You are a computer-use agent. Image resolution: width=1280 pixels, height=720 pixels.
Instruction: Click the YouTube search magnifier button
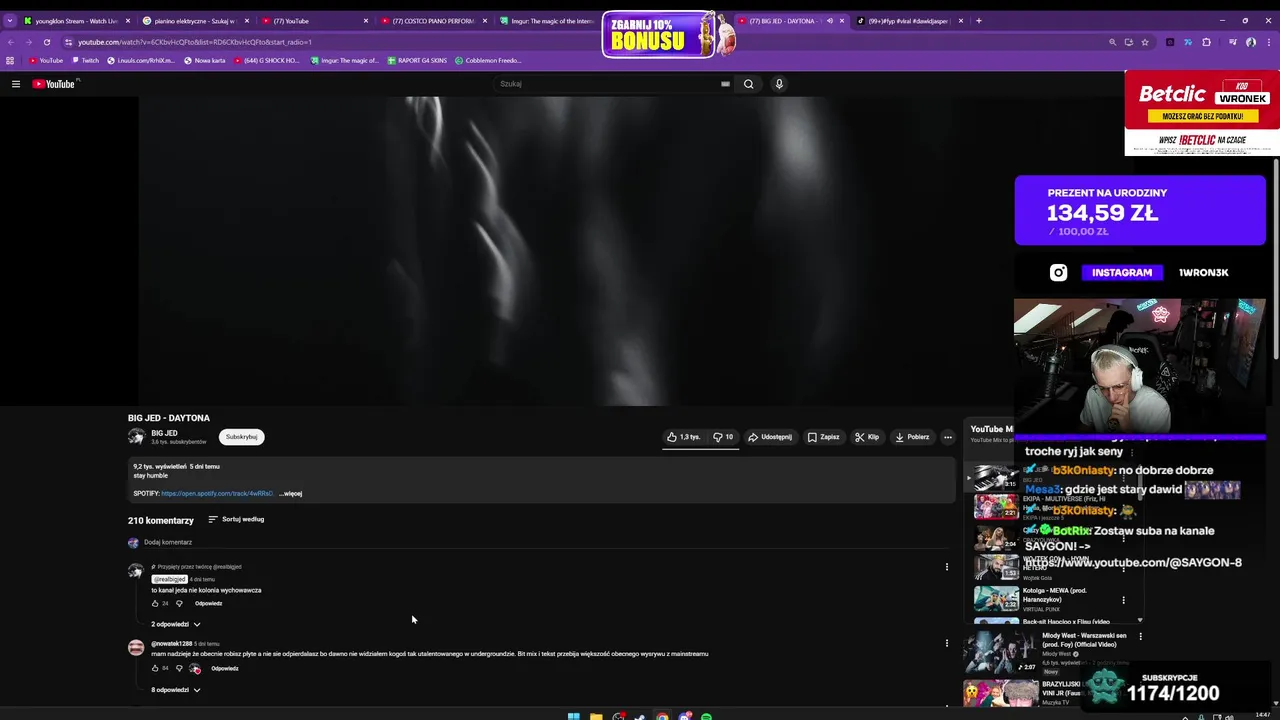tap(748, 84)
